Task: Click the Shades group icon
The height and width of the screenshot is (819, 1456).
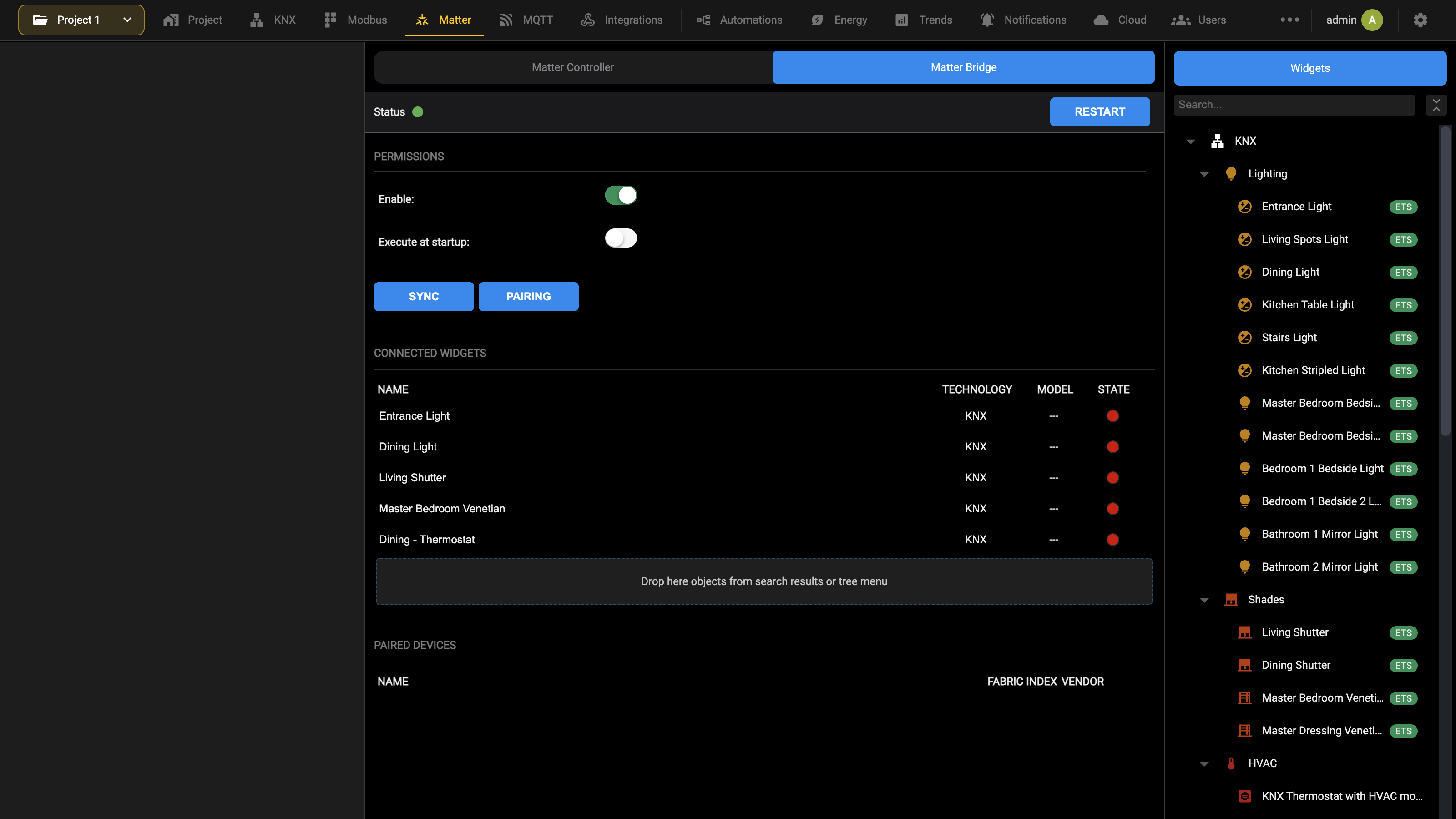Action: click(1231, 600)
